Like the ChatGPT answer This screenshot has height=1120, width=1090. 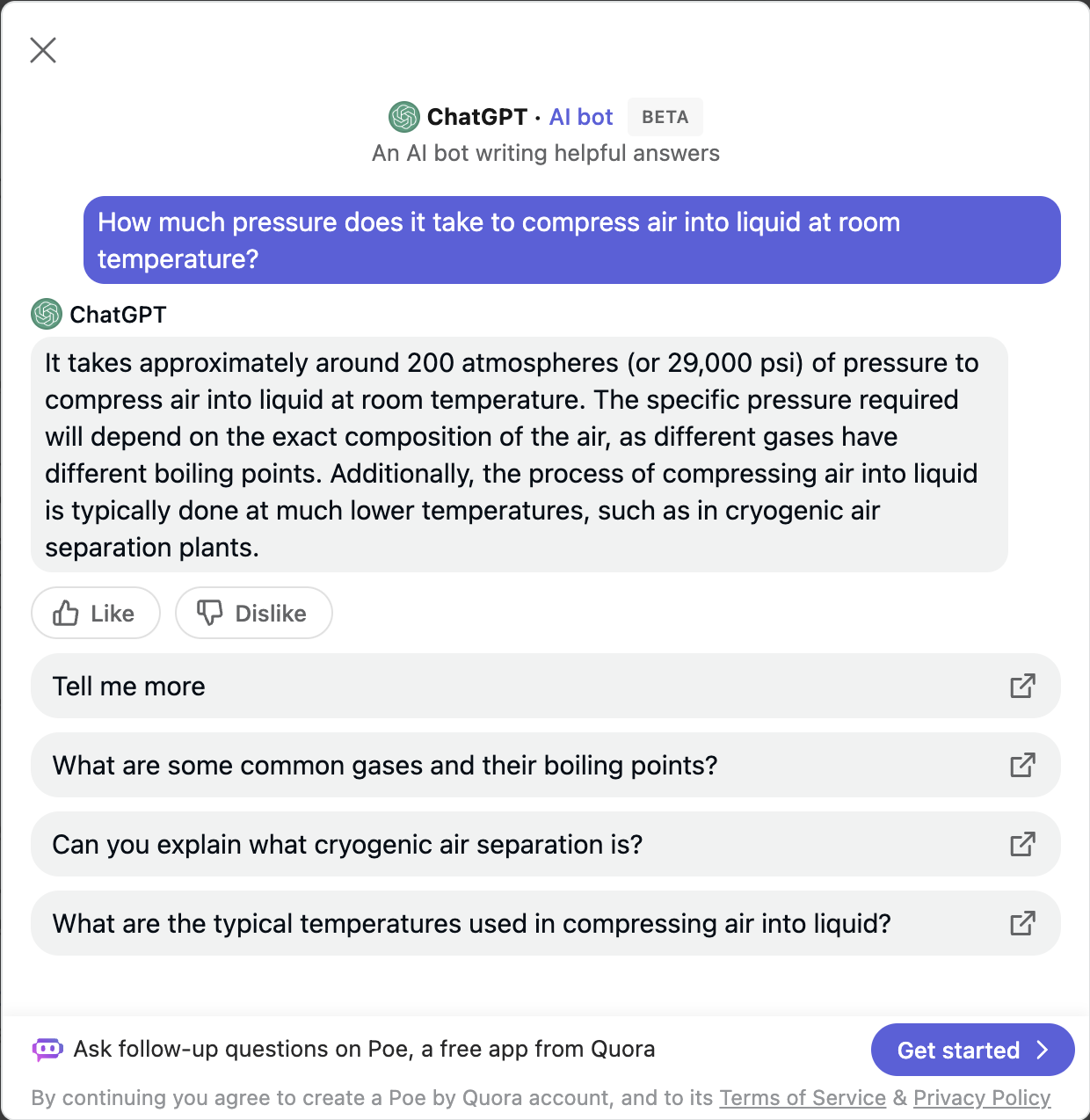click(96, 613)
